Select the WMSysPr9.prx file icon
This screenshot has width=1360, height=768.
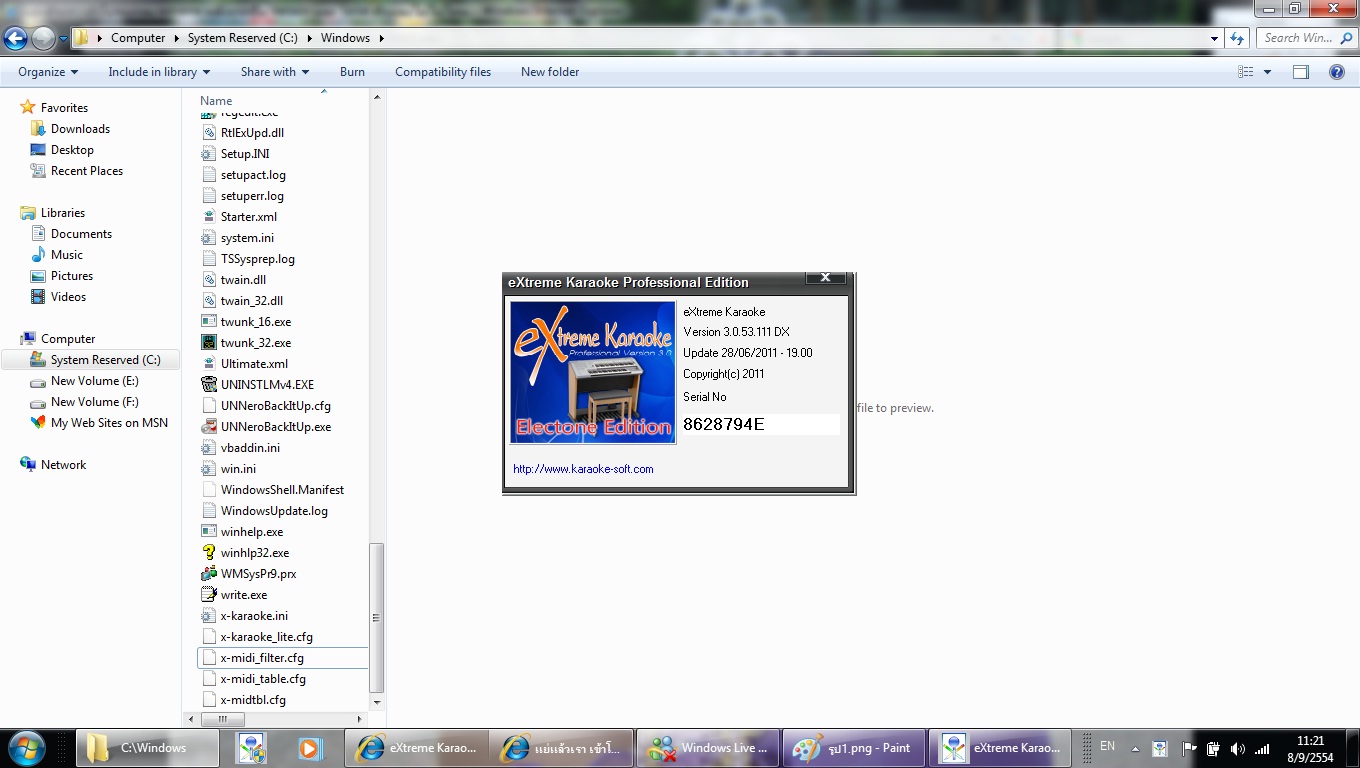point(209,574)
